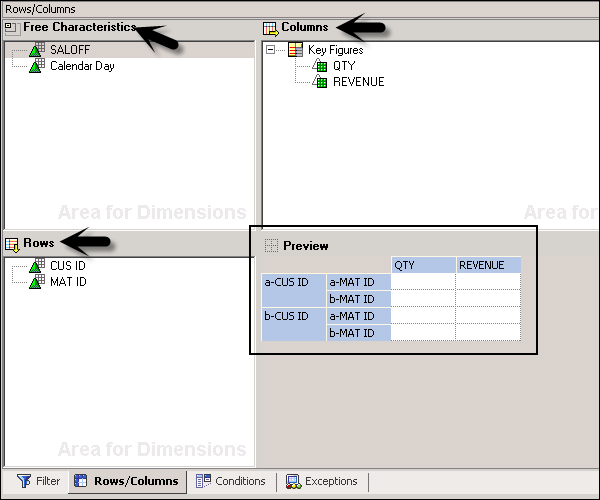Select SALOFF in Free Characteristics
The image size is (600, 500).
coord(70,50)
